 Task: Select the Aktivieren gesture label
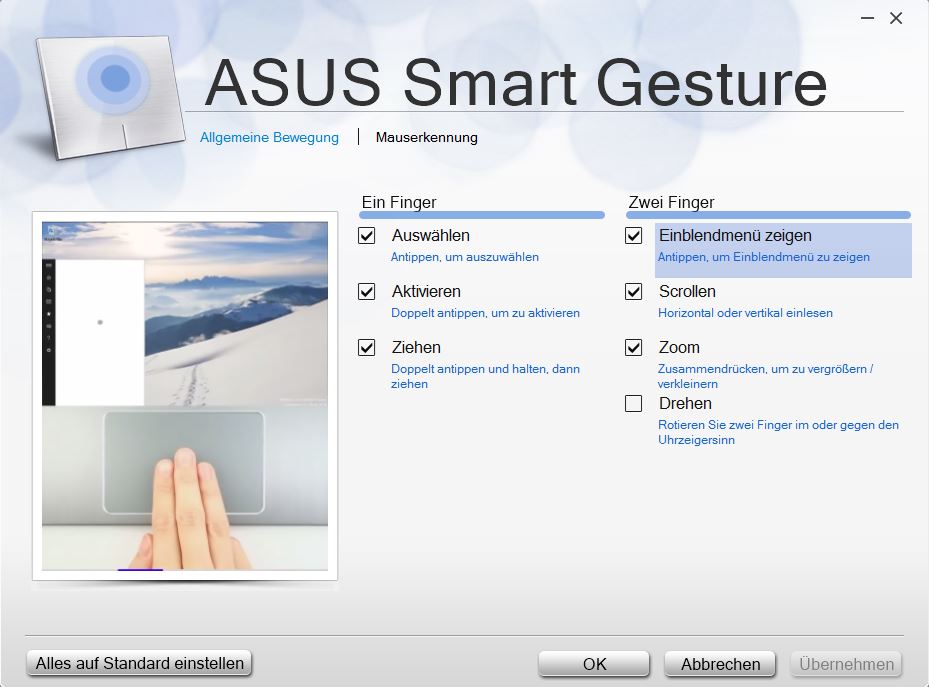pos(426,291)
